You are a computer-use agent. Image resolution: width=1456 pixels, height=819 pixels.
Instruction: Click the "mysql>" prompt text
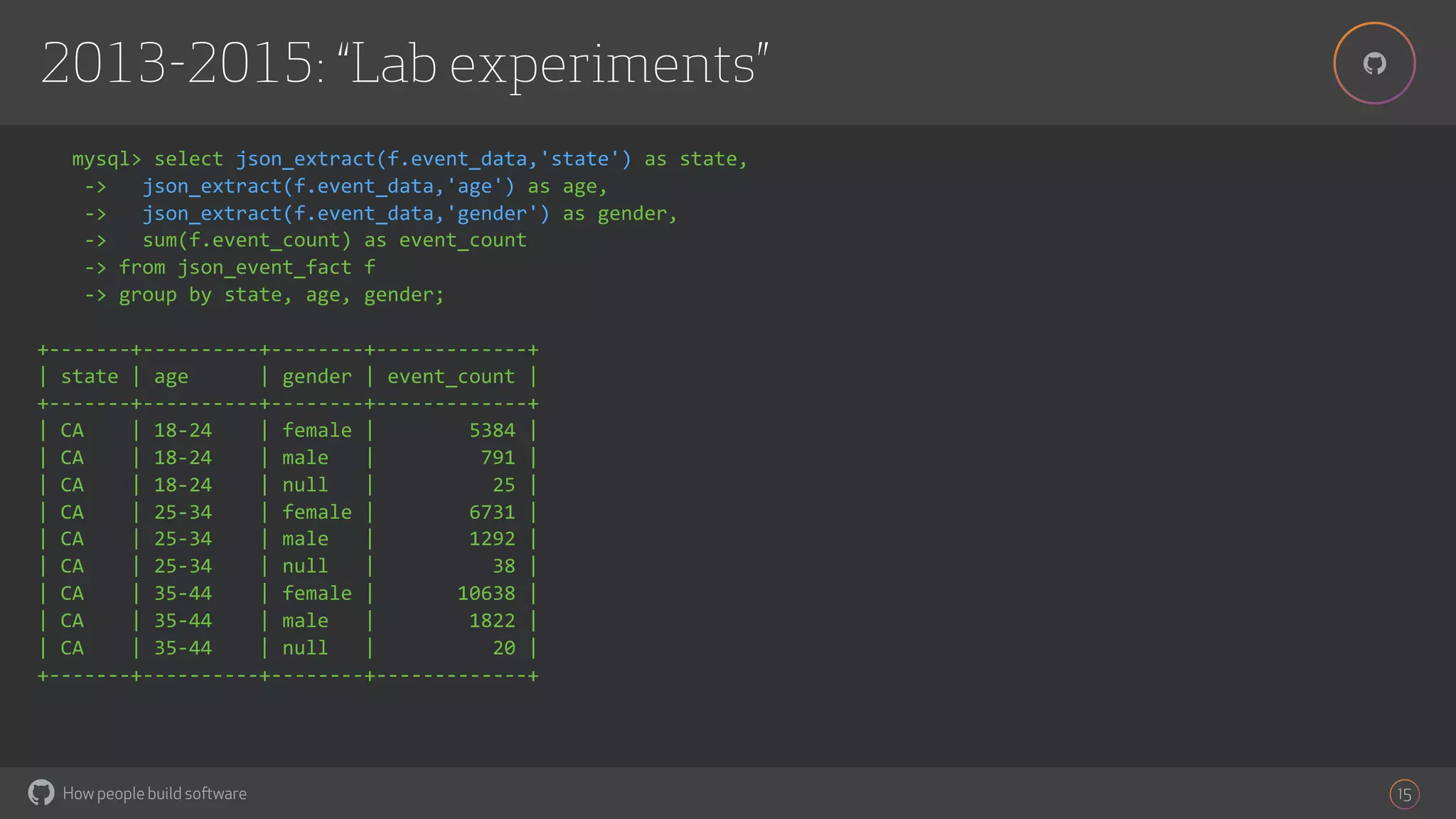point(107,159)
